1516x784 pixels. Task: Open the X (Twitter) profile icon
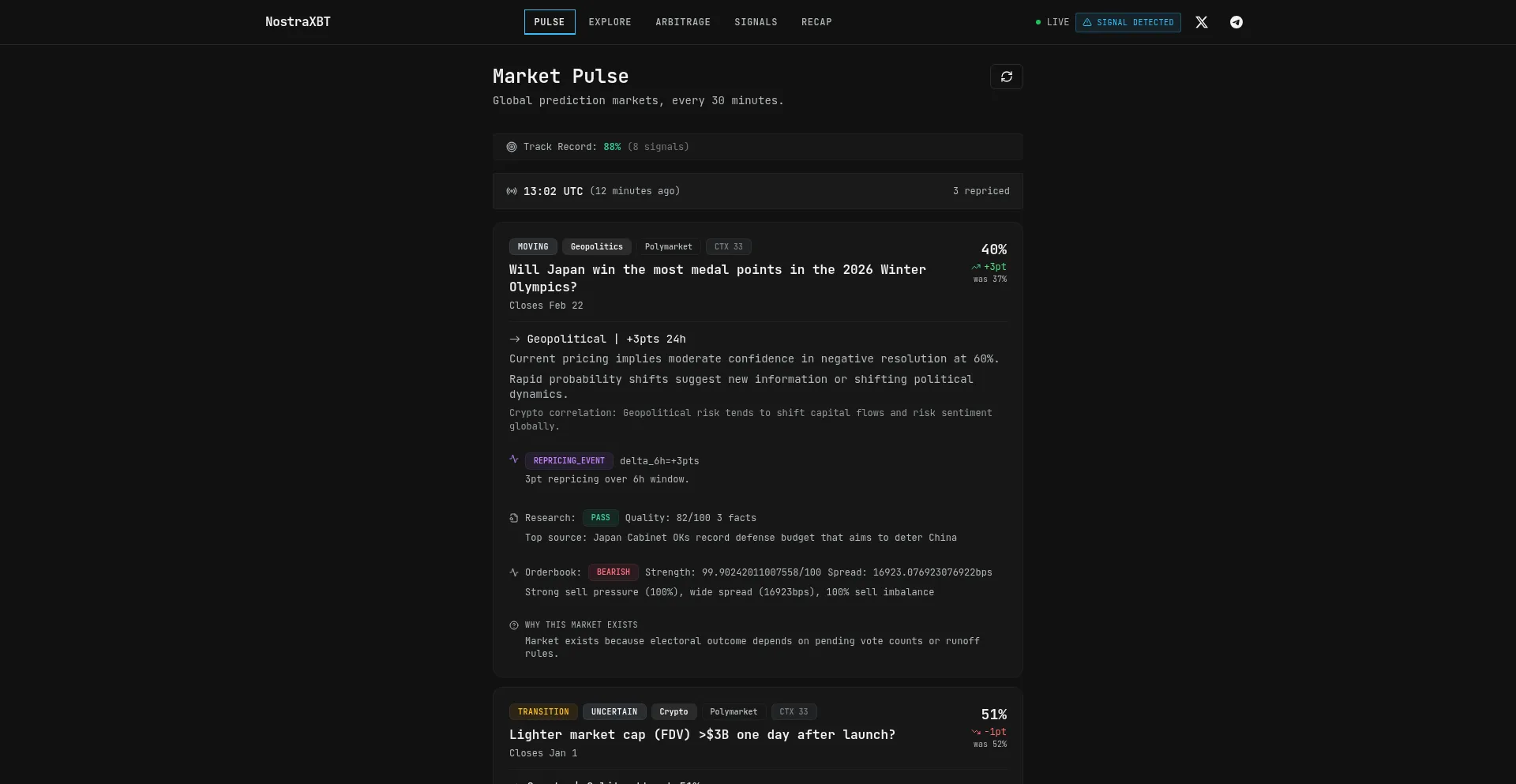click(x=1201, y=22)
